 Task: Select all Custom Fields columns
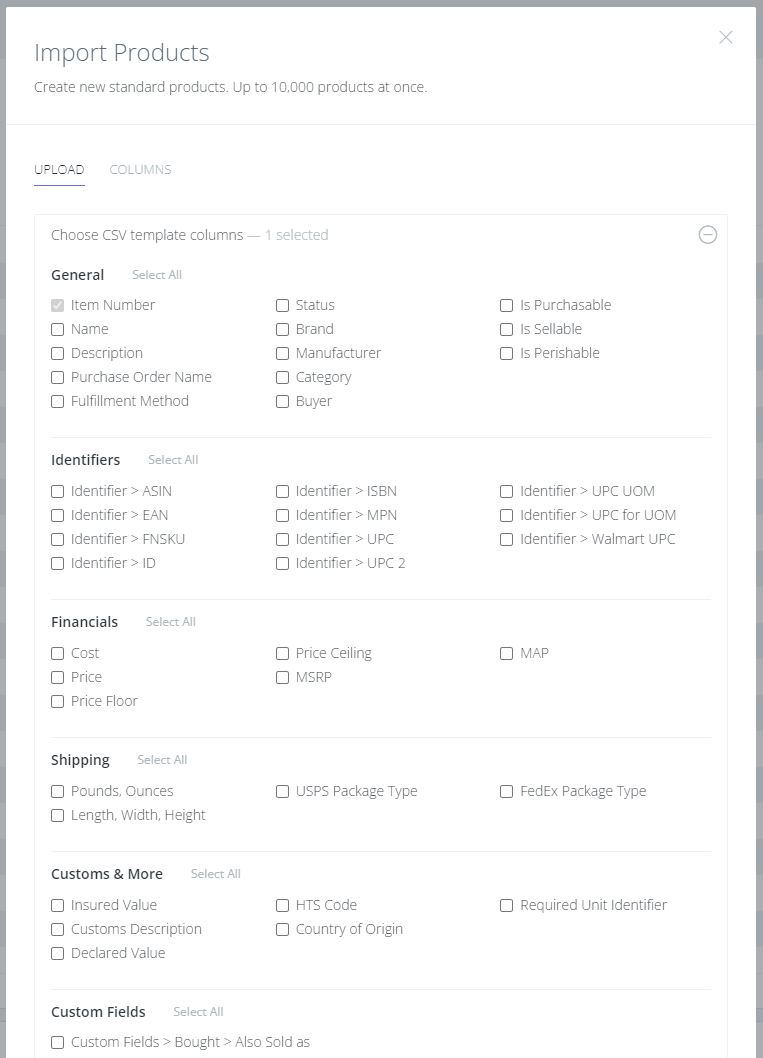tap(198, 1011)
